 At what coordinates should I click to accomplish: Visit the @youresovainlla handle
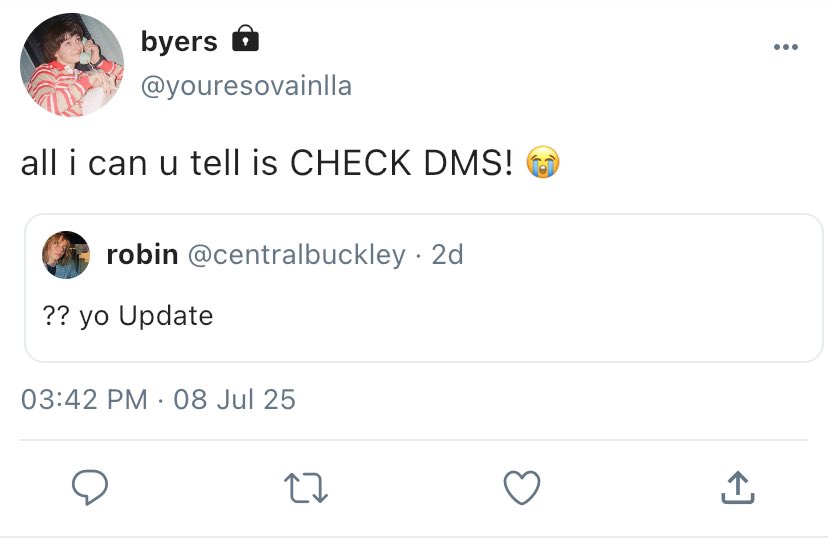click(246, 87)
